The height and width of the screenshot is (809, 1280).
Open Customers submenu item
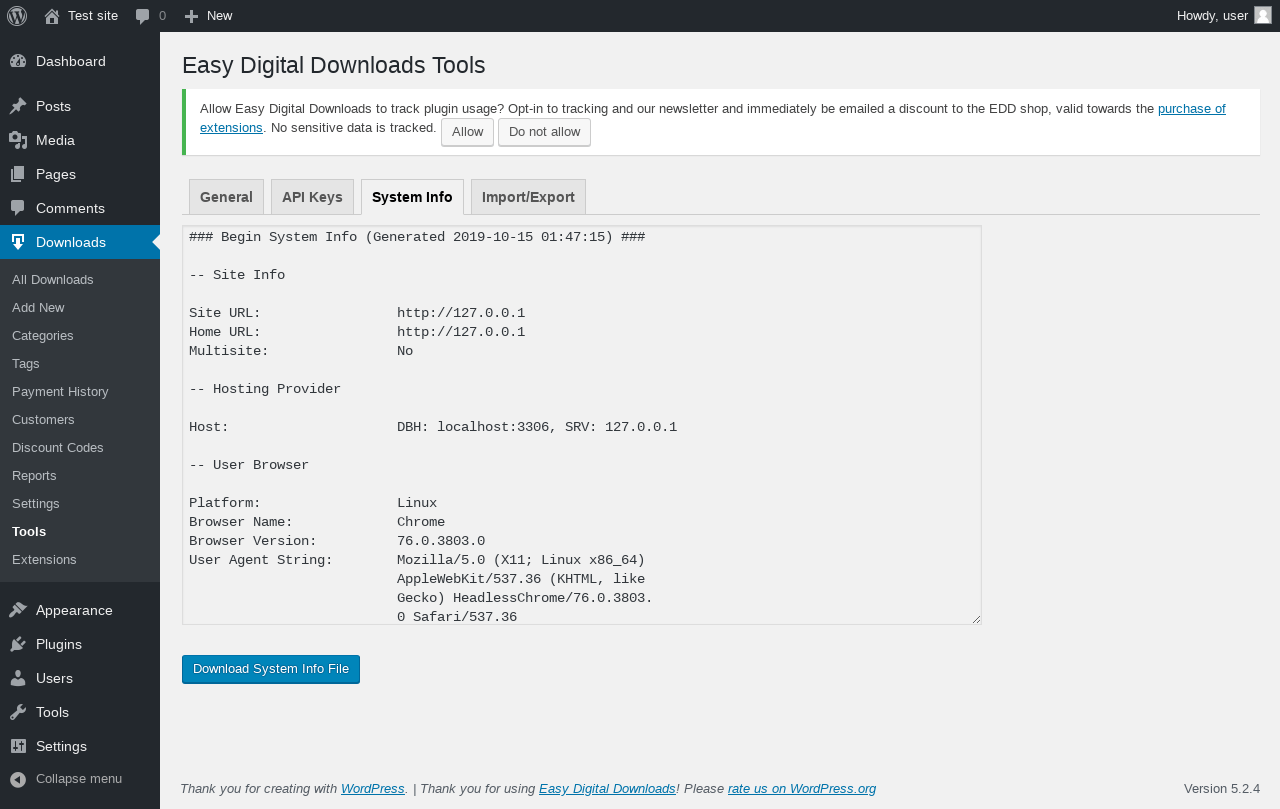point(43,419)
